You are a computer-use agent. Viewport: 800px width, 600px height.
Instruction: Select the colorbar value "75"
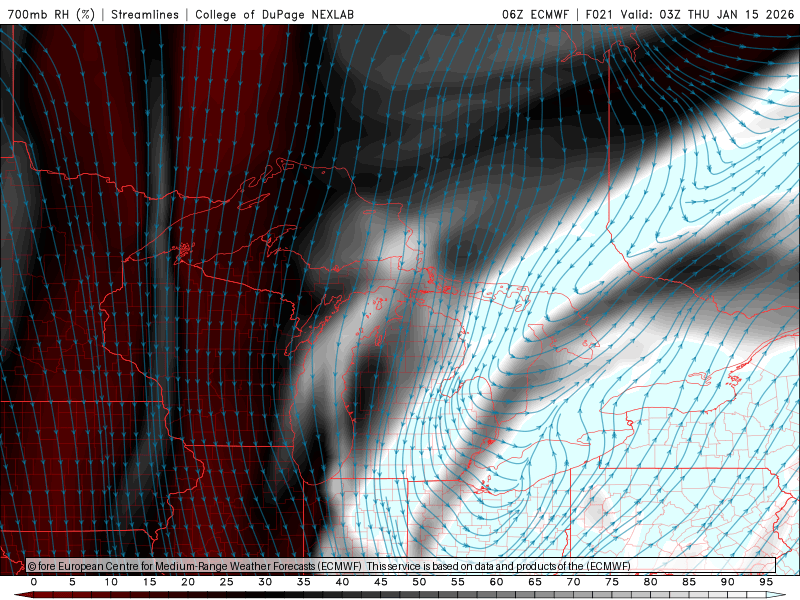click(612, 582)
